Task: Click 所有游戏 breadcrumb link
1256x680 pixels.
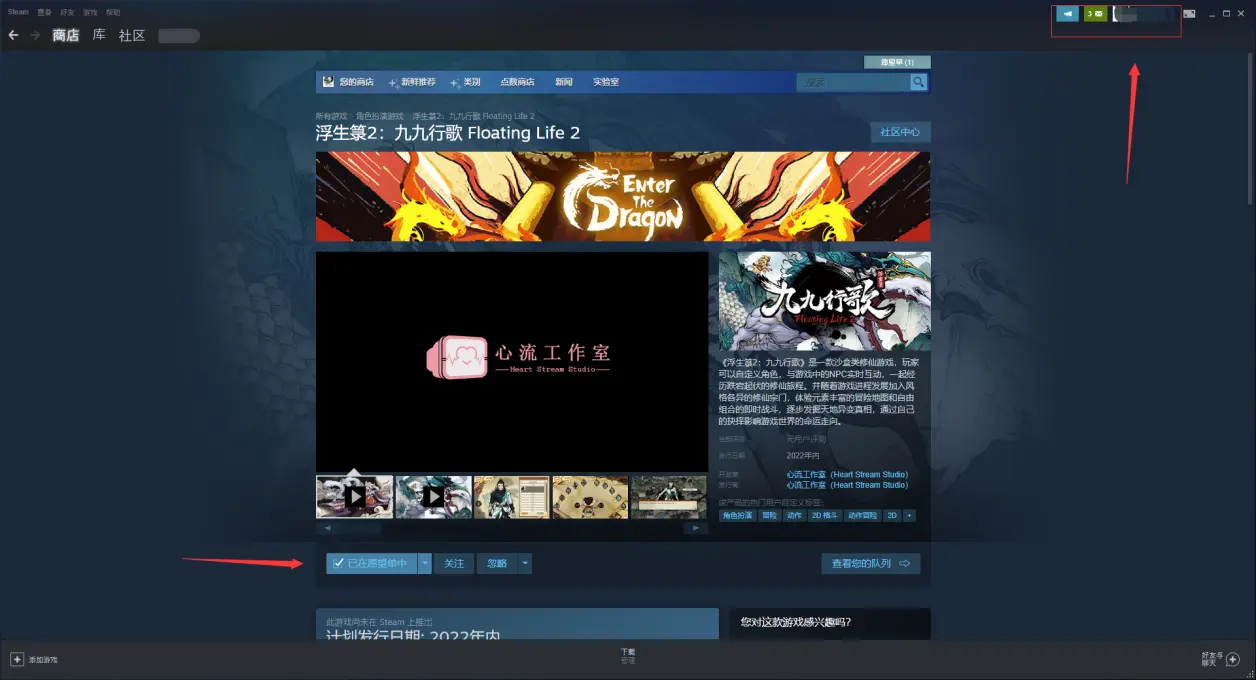Action: (332, 116)
